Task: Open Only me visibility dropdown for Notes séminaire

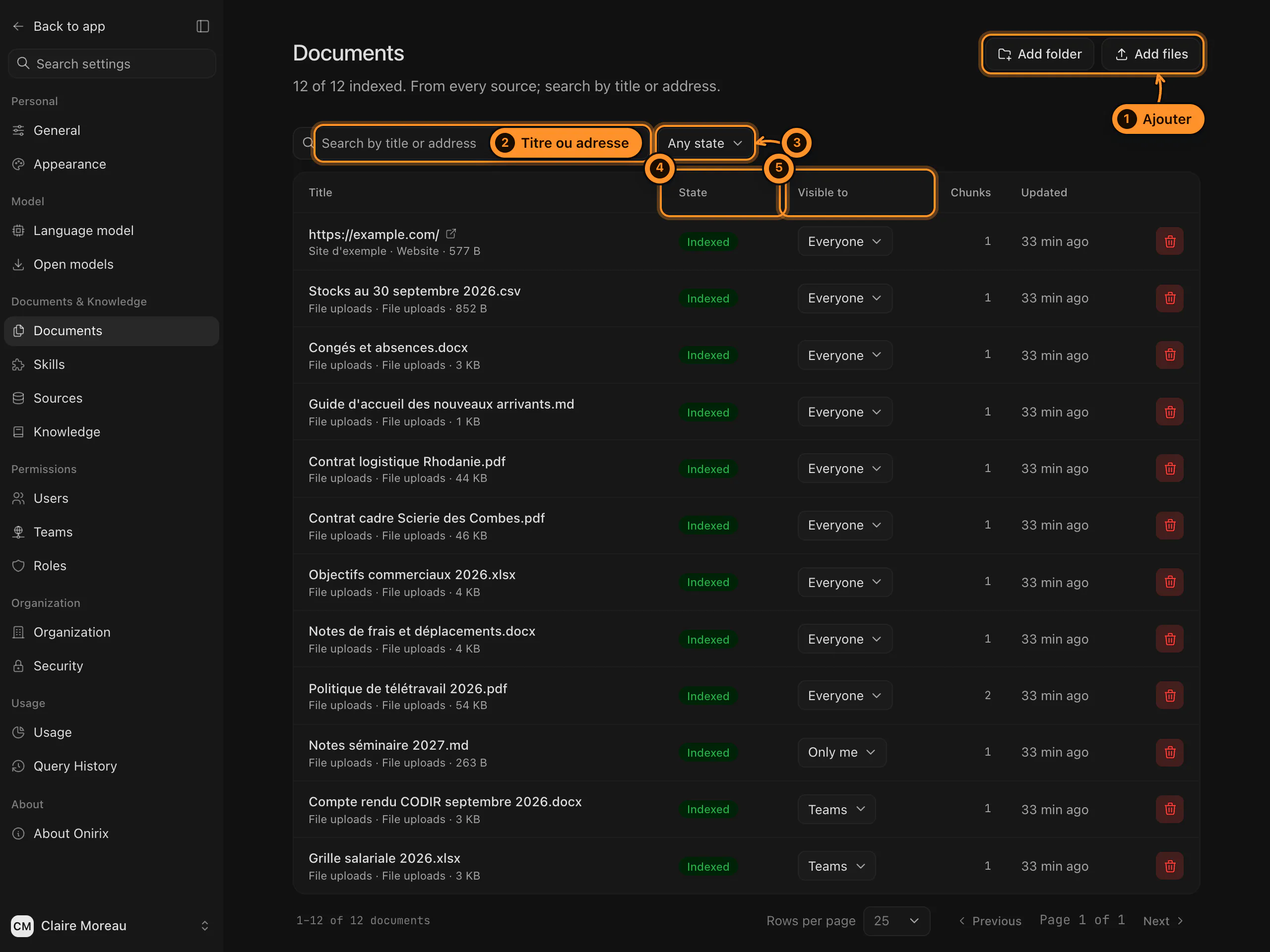Action: (x=842, y=752)
